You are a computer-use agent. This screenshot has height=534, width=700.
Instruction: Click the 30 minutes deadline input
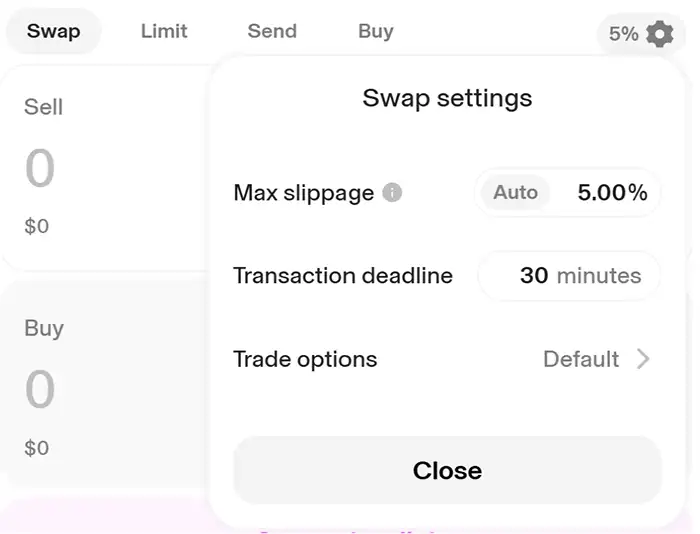534,275
